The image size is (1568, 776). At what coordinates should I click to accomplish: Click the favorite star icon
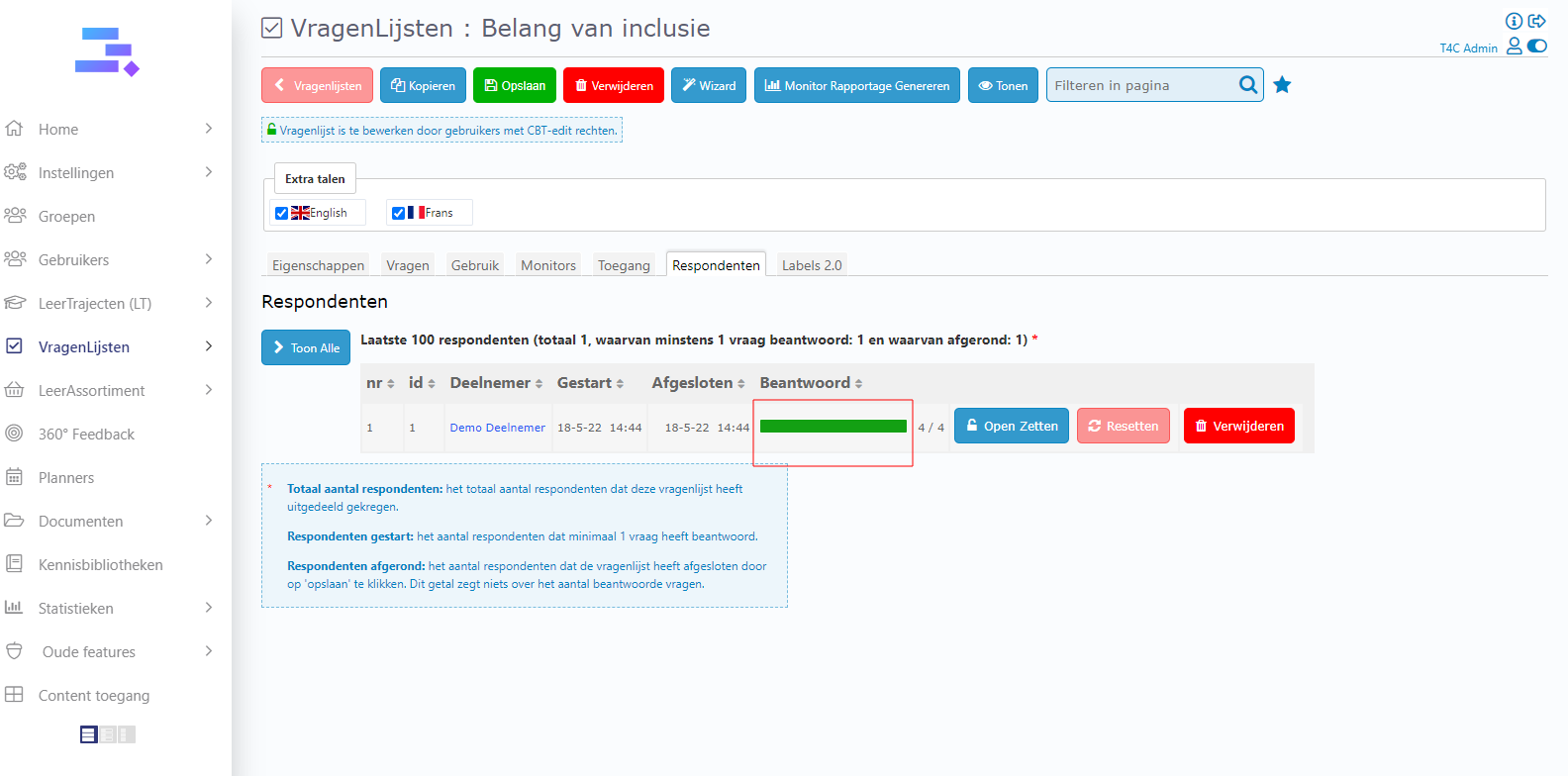(1282, 85)
